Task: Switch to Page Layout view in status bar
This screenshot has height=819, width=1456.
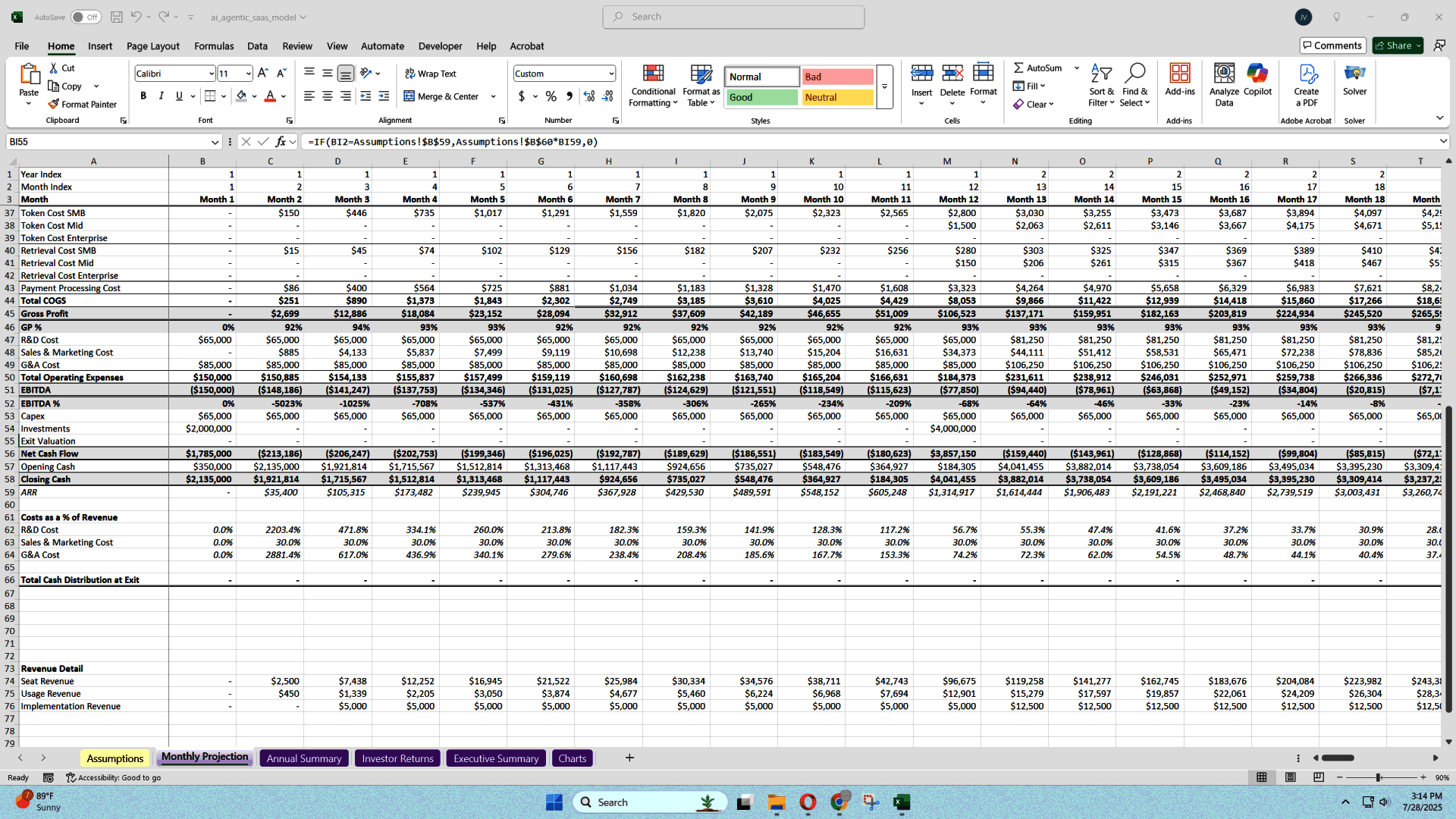Action: tap(1290, 777)
